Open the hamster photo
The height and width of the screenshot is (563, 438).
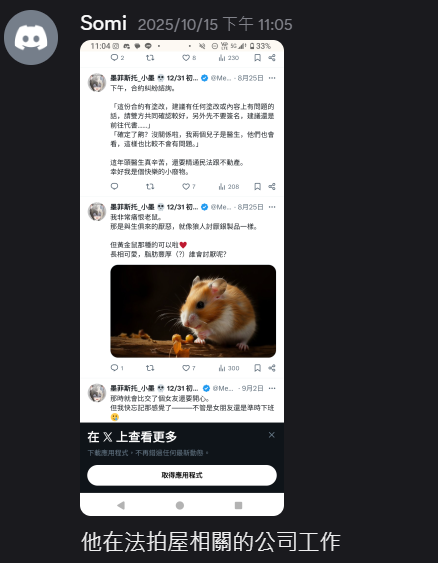click(x=193, y=311)
